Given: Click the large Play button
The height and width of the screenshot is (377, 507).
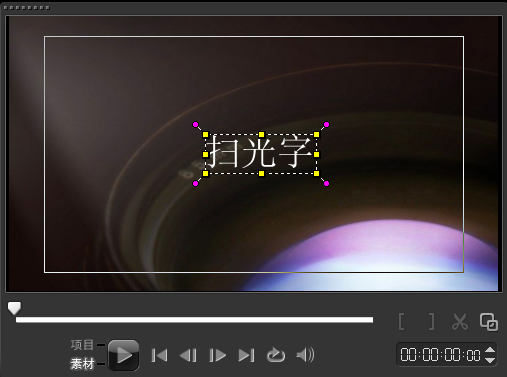Looking at the screenshot, I should [123, 355].
